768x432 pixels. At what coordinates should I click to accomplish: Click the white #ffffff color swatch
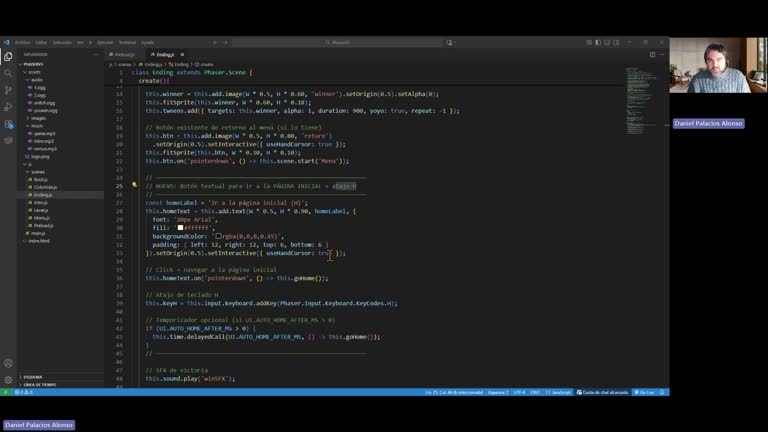point(180,228)
